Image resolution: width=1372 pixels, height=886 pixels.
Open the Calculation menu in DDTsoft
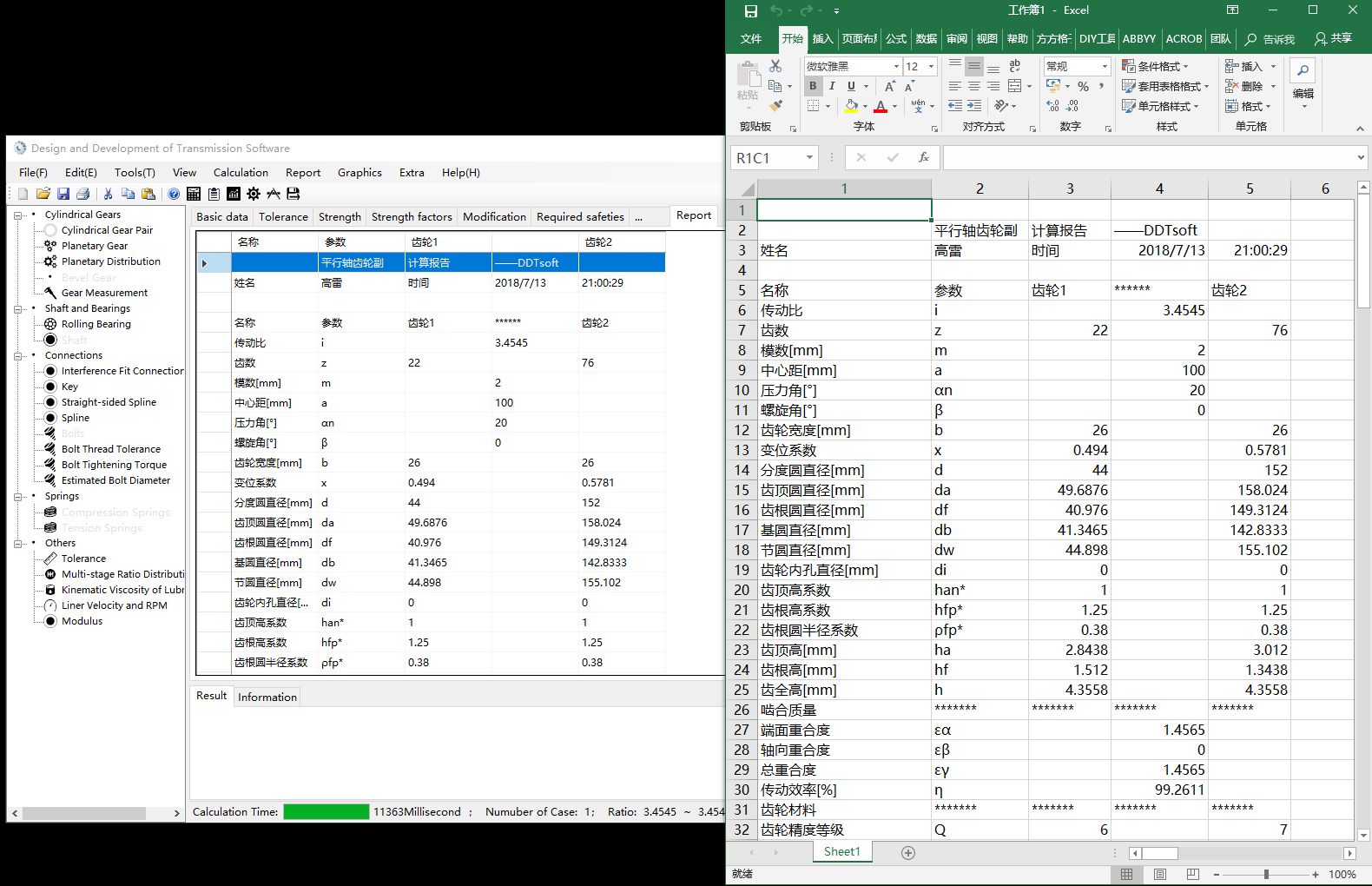tap(241, 173)
